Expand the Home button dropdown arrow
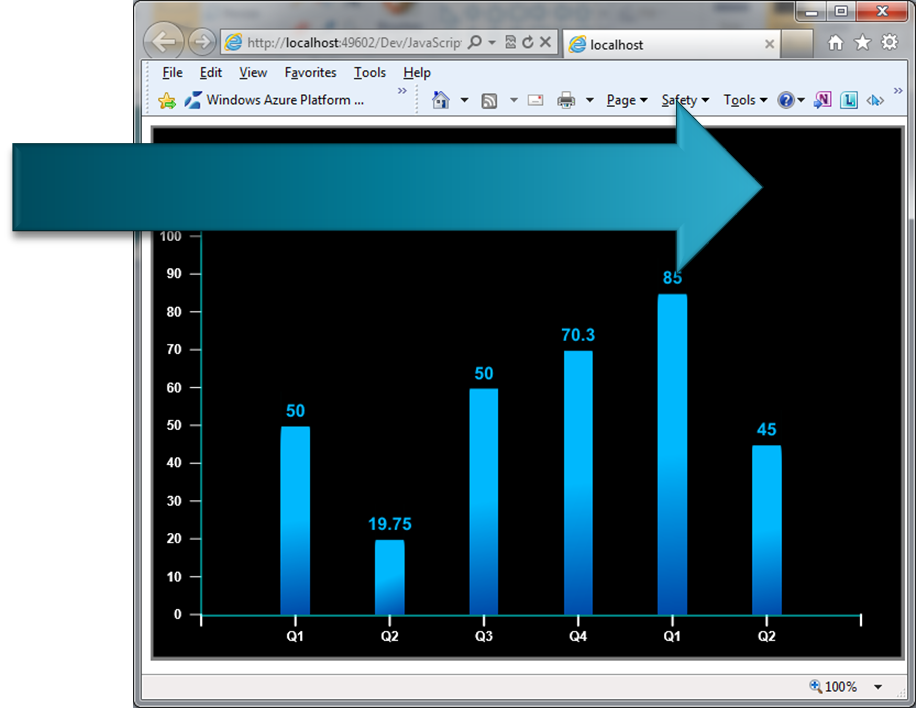Screen dimensions: 916x708 (464, 100)
